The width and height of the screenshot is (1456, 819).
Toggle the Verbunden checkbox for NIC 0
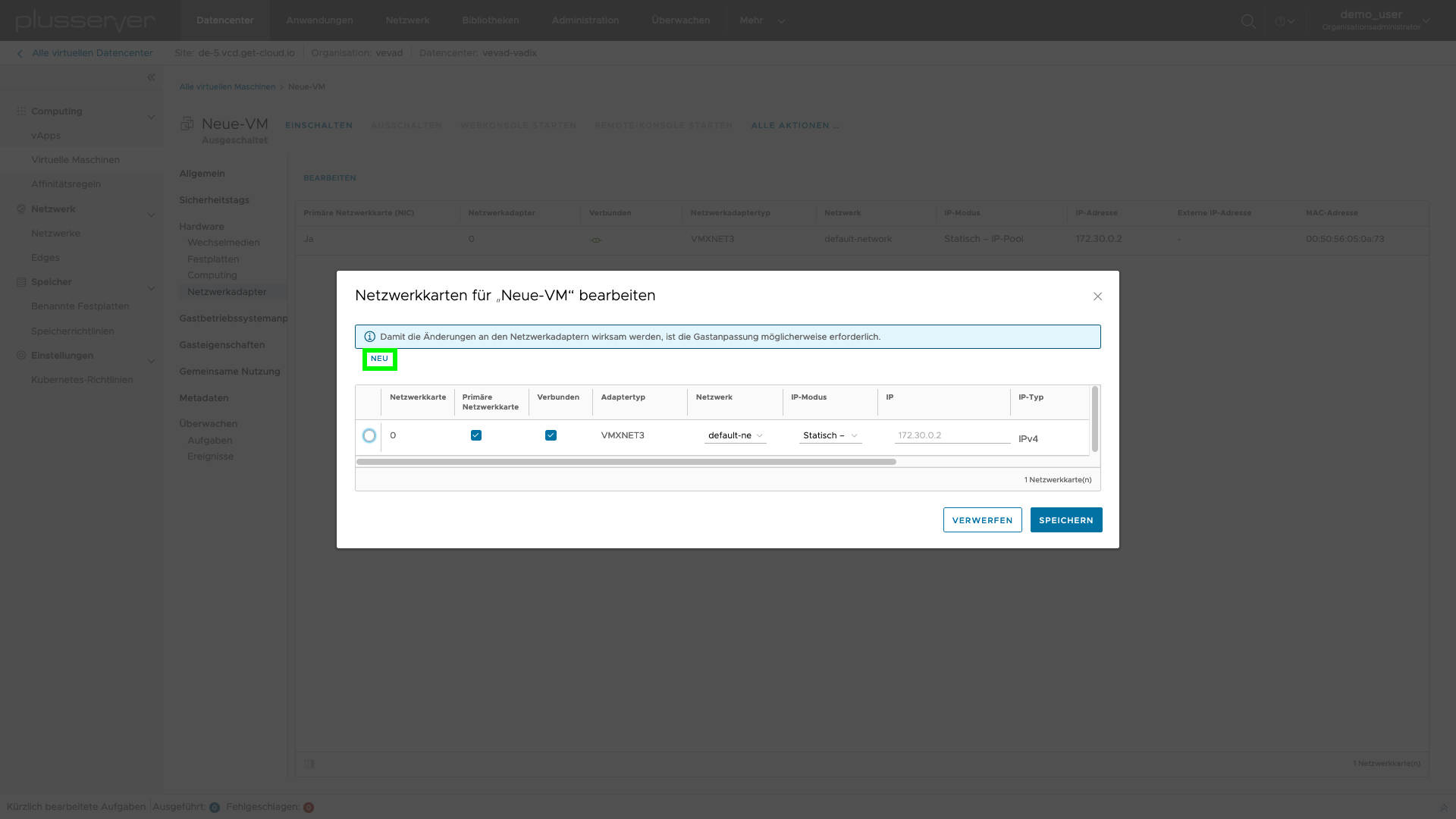551,435
